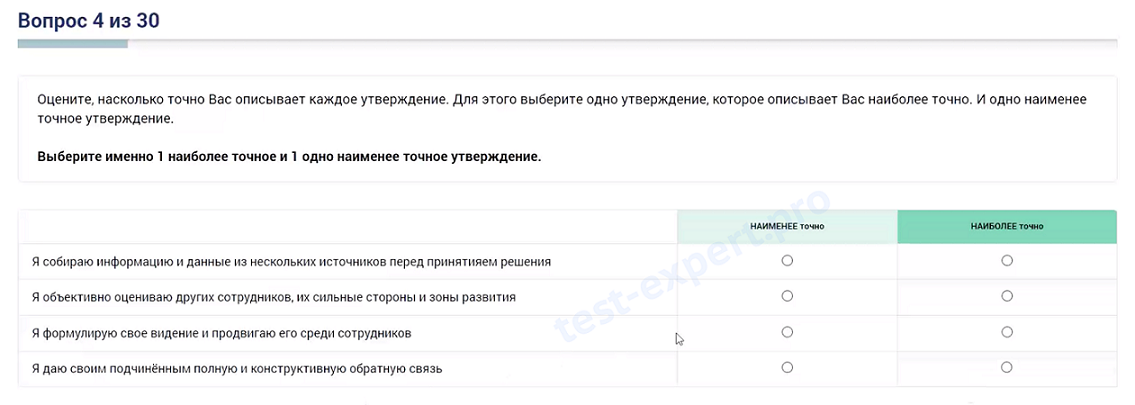This screenshot has height=405, width=1135.
Task: Mark 'Я объективно оцениваю' as НАИБОЛЕЕ точно
Action: (1007, 296)
